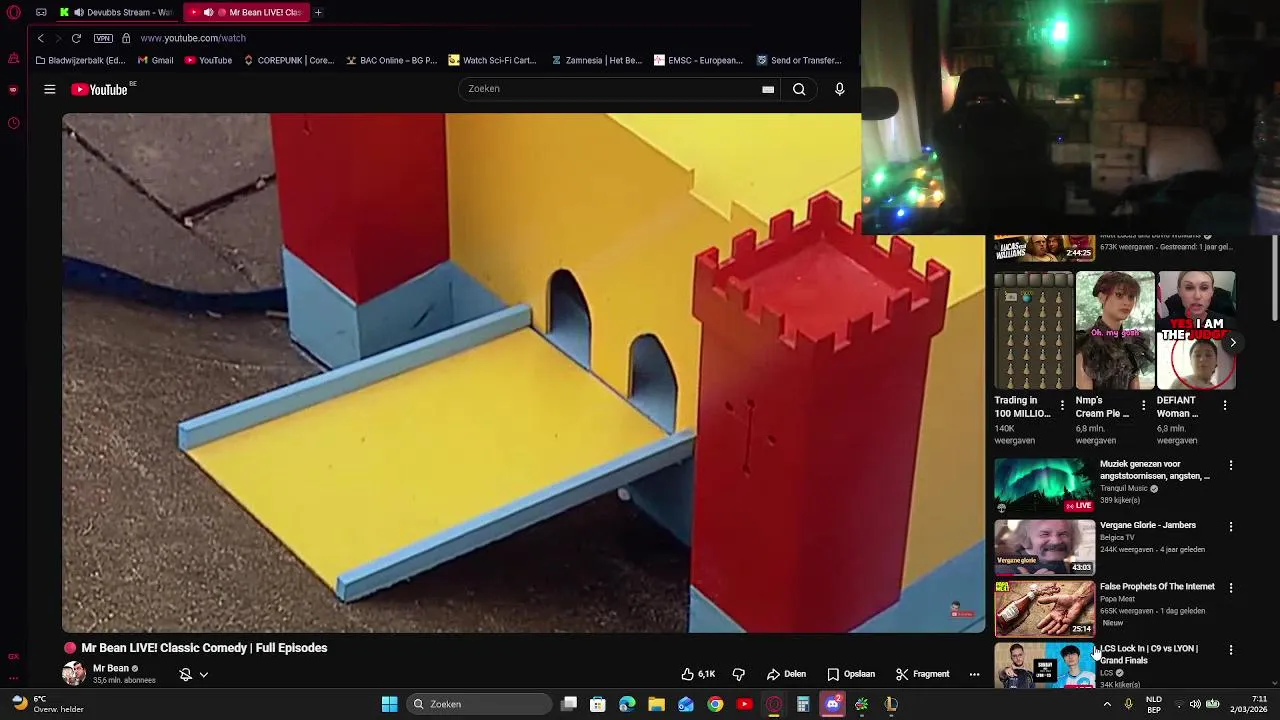Image resolution: width=1280 pixels, height=720 pixels.
Task: Open the Nmp's Cream Pie short
Action: tap(1115, 330)
